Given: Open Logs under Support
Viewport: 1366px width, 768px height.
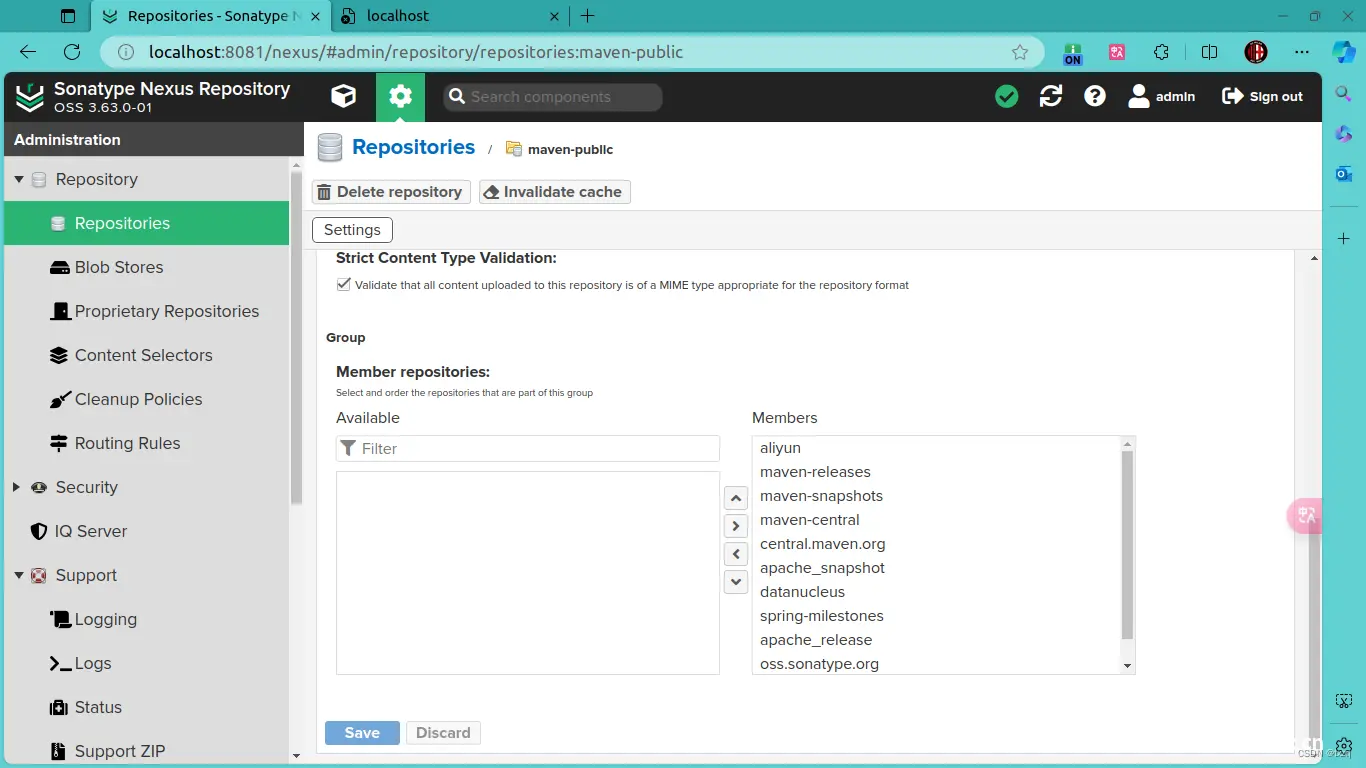Looking at the screenshot, I should pos(146,663).
